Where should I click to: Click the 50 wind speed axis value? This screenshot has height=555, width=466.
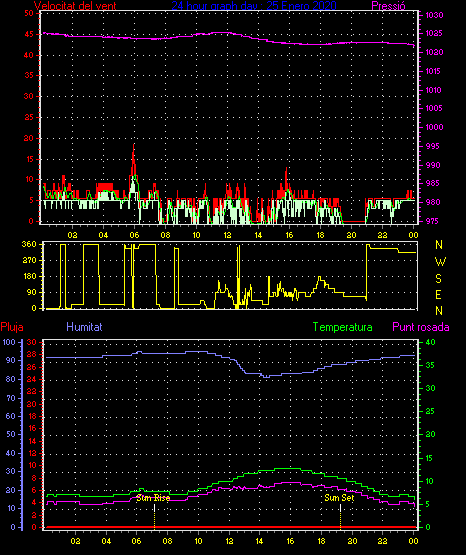[29, 13]
